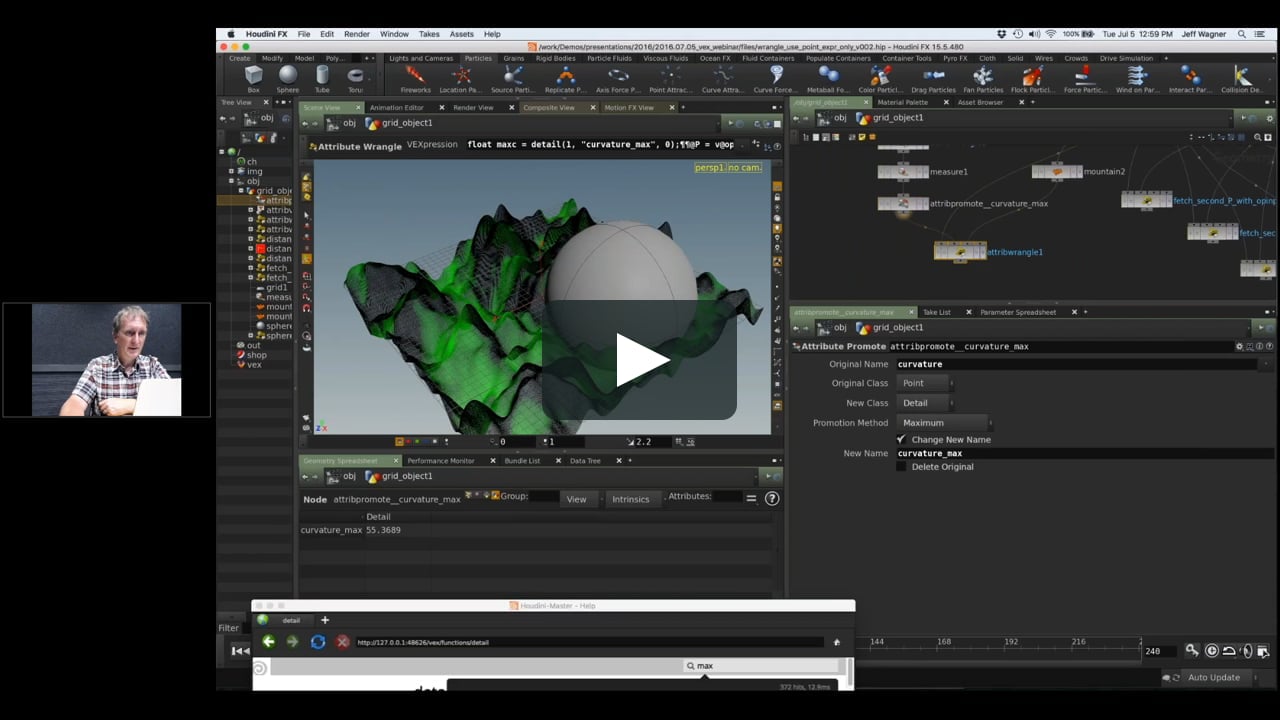The image size is (1280, 720).
Task: Toggle Auto Update mode in status bar
Action: 1213,677
